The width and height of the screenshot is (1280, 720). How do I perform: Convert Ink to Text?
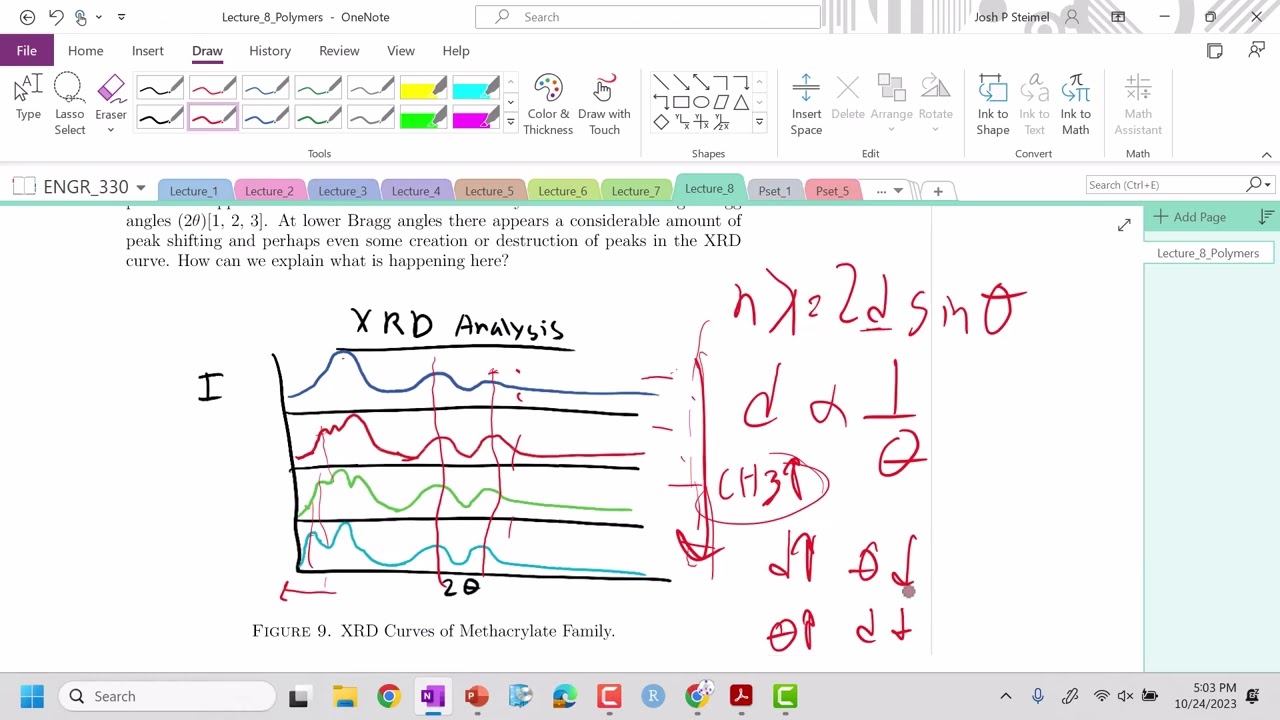(1034, 104)
